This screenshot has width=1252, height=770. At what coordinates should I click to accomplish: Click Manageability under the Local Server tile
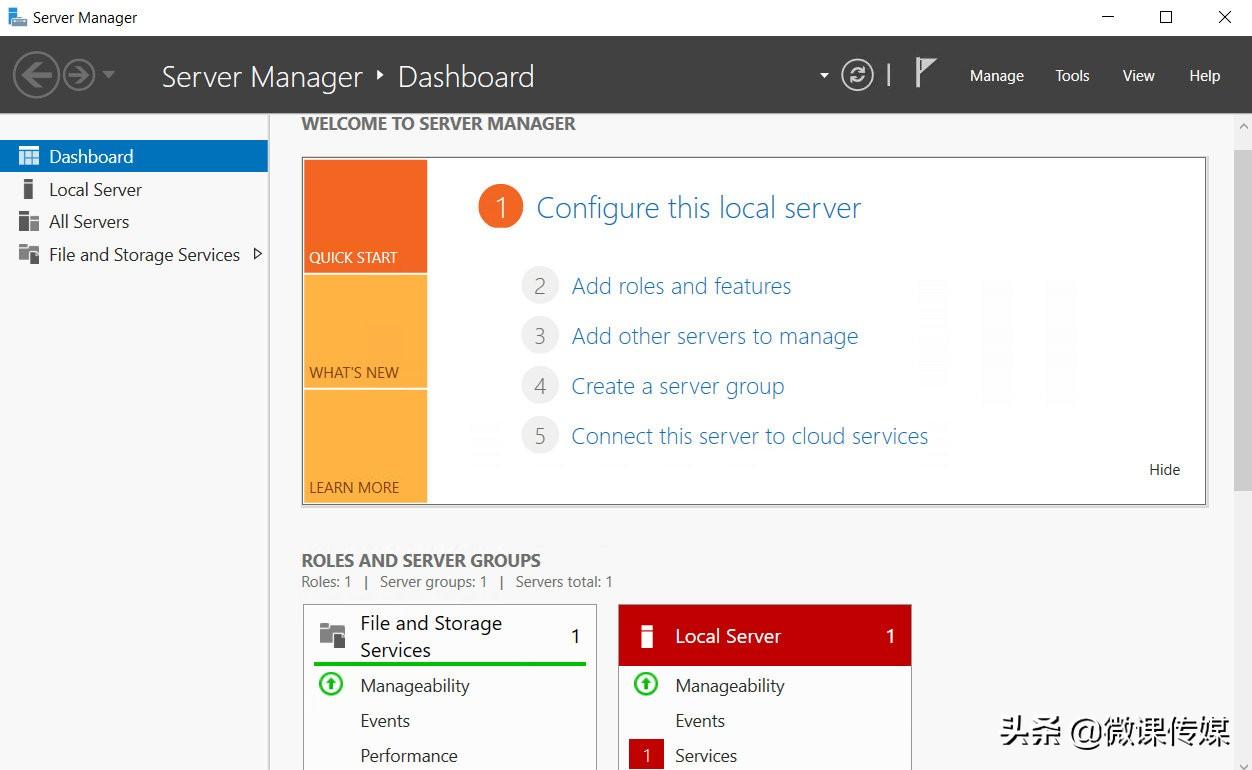tap(730, 685)
